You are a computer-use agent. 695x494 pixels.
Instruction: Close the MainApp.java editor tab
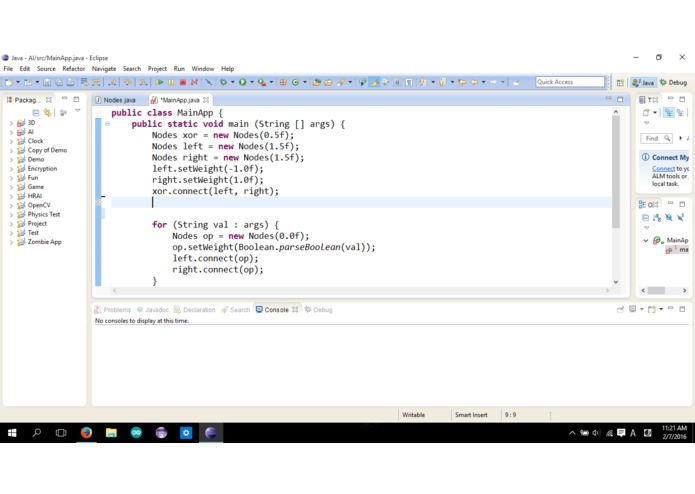(206, 100)
